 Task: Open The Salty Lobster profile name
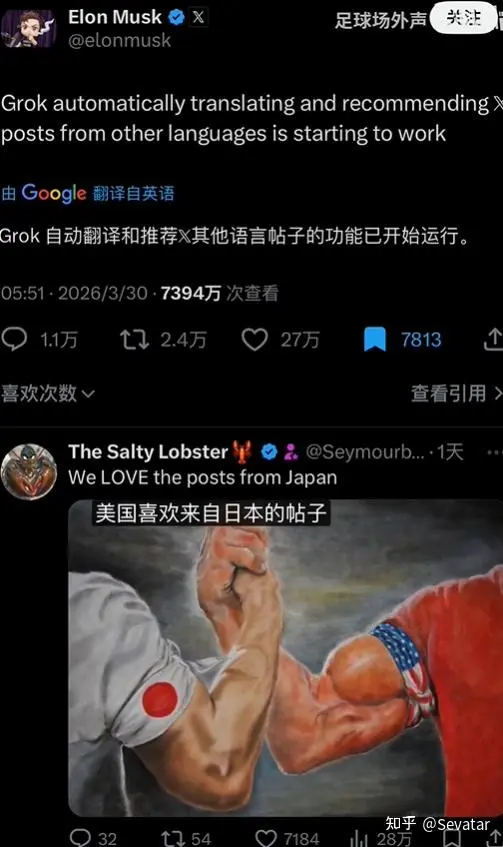(148, 452)
